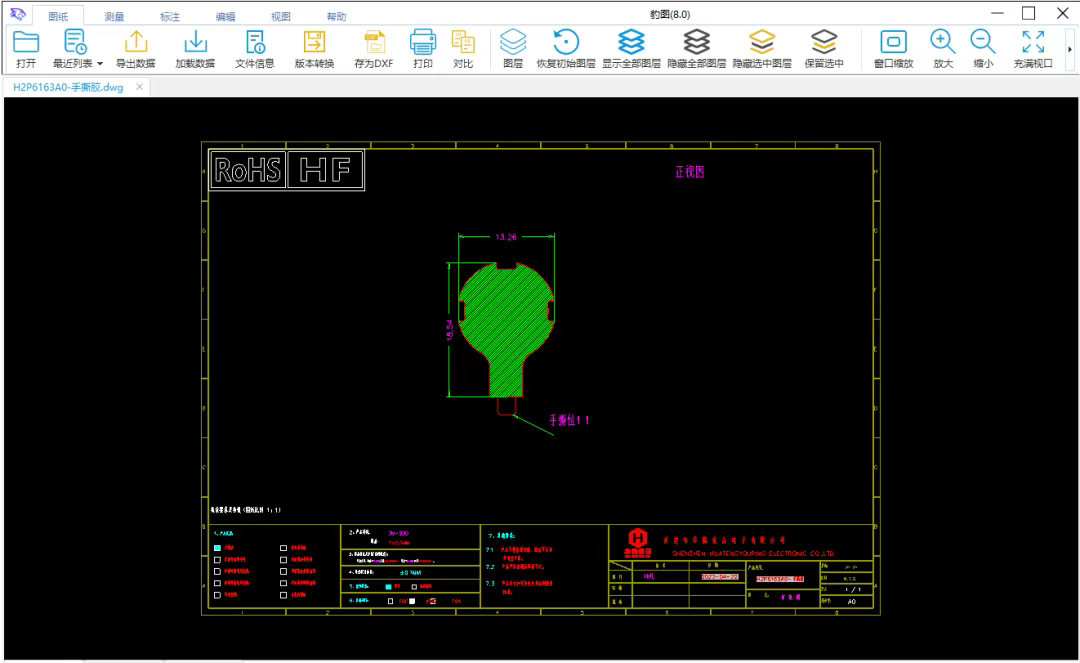The width and height of the screenshot is (1080, 663).
Task: Hide all layers with 隐藏全部图层
Action: [x=696, y=49]
